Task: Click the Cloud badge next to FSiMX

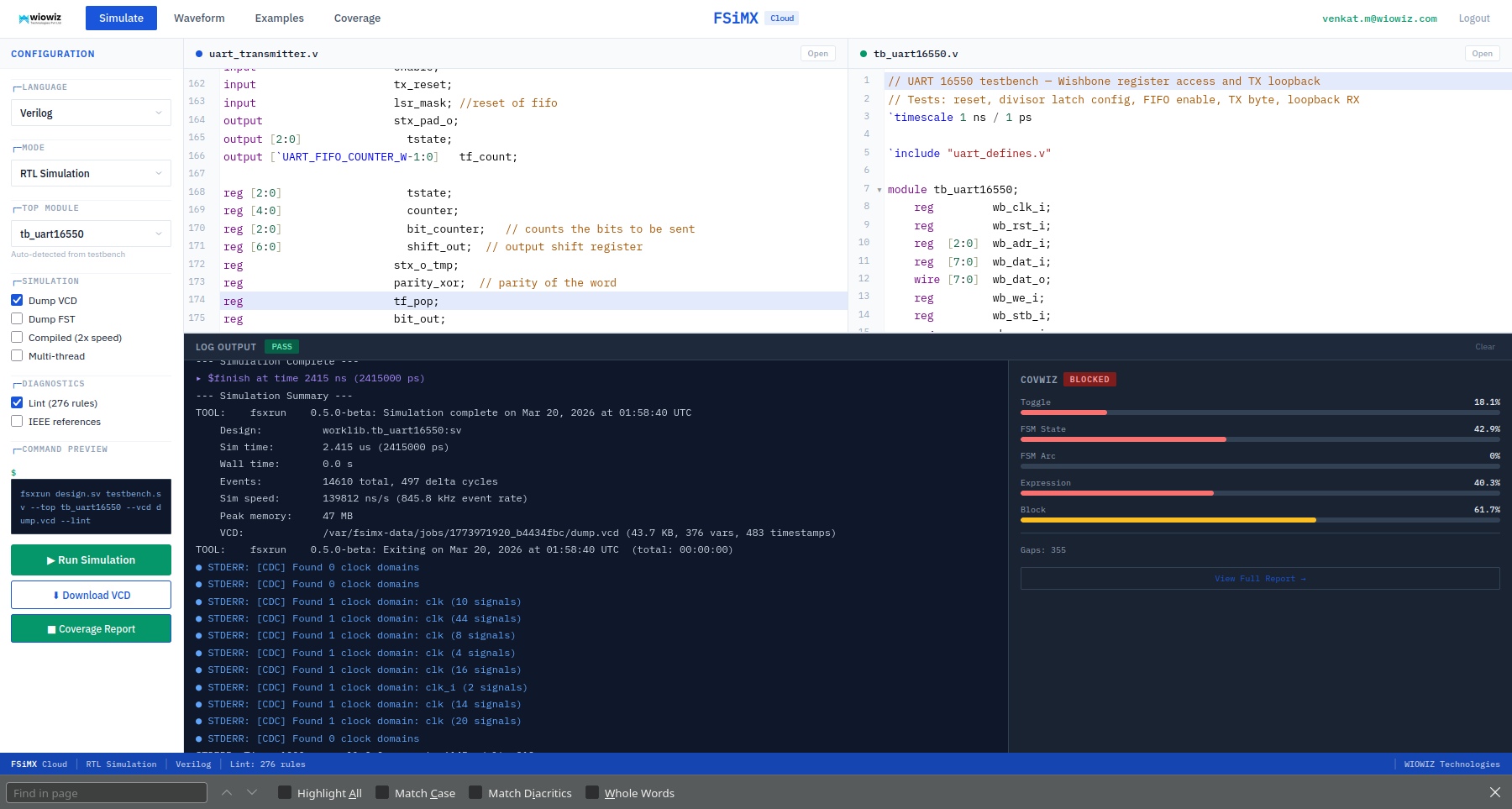Action: 782,18
